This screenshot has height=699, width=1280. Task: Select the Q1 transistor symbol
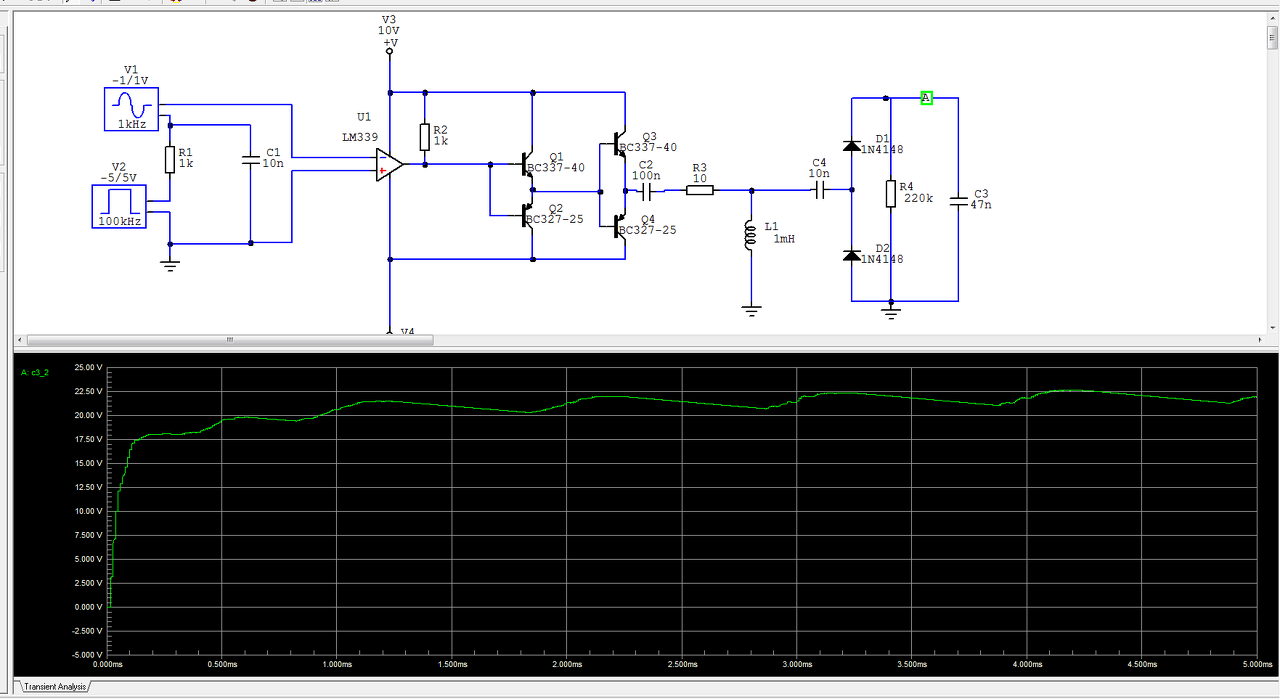[527, 163]
